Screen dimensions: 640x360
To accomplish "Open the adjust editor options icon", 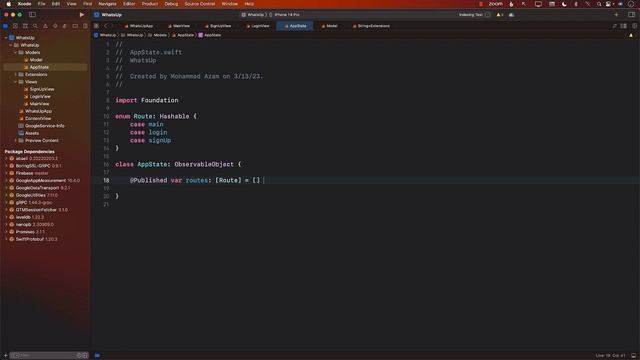I will [624, 26].
